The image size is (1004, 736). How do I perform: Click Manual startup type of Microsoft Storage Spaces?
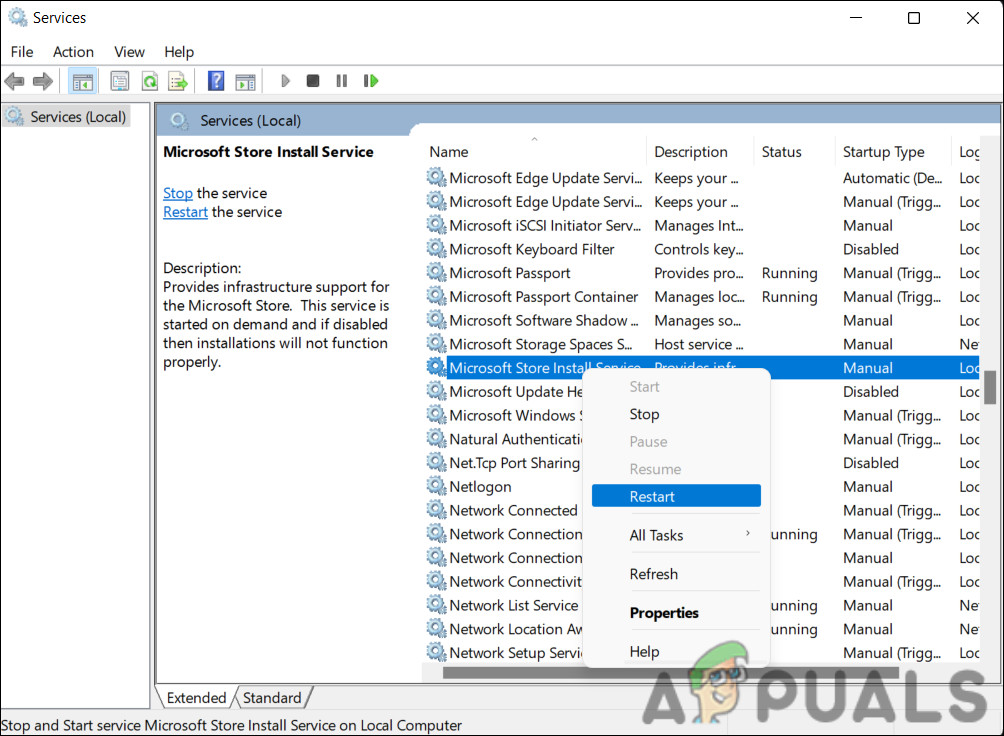(x=868, y=344)
